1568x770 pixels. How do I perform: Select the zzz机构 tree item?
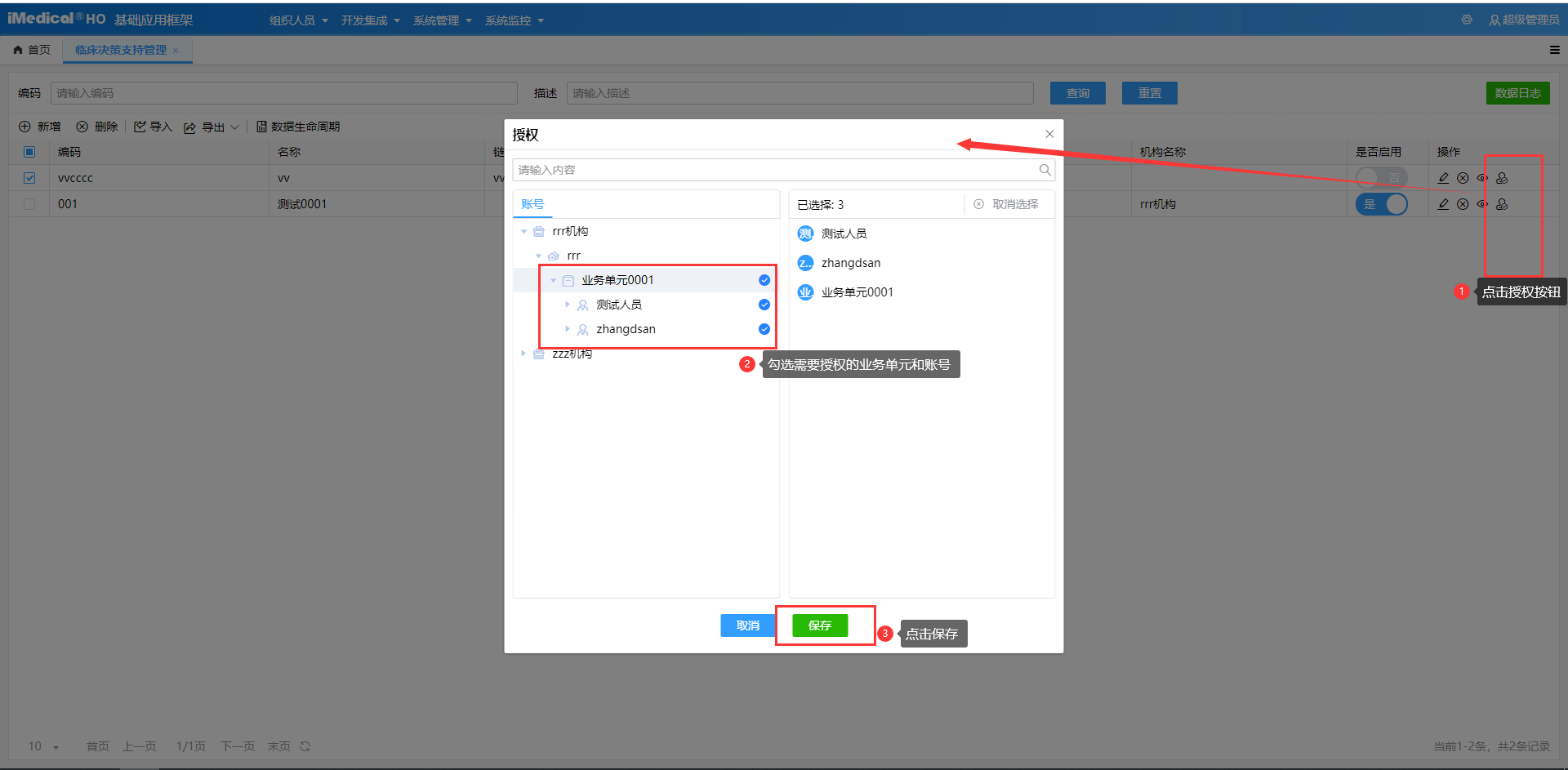(x=572, y=354)
